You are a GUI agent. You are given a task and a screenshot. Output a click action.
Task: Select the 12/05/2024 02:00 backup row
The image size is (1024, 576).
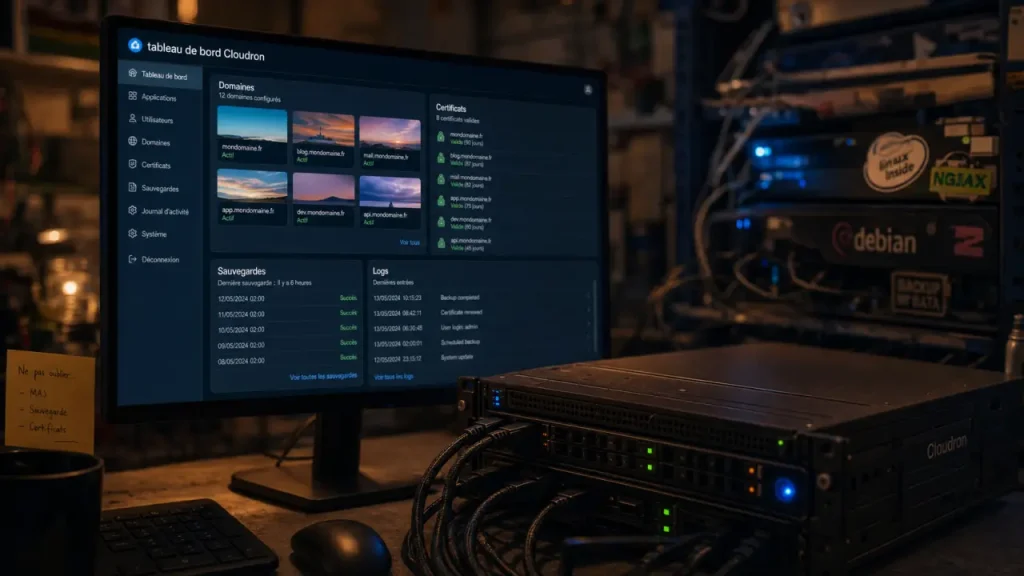point(287,298)
